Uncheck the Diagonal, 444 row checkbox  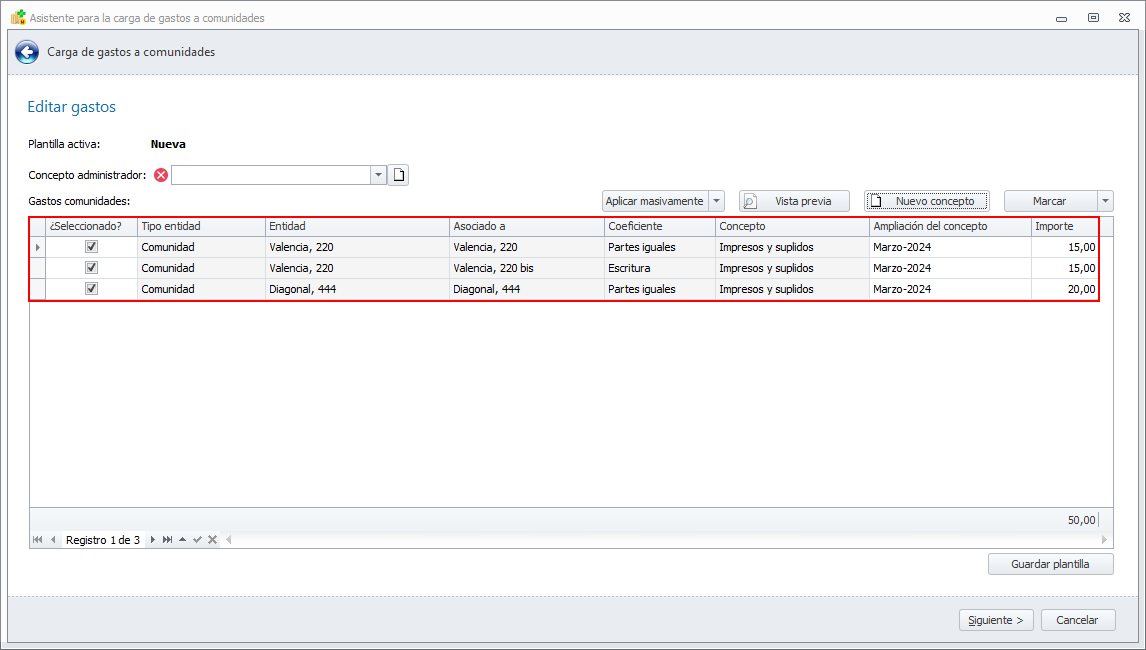(x=91, y=289)
